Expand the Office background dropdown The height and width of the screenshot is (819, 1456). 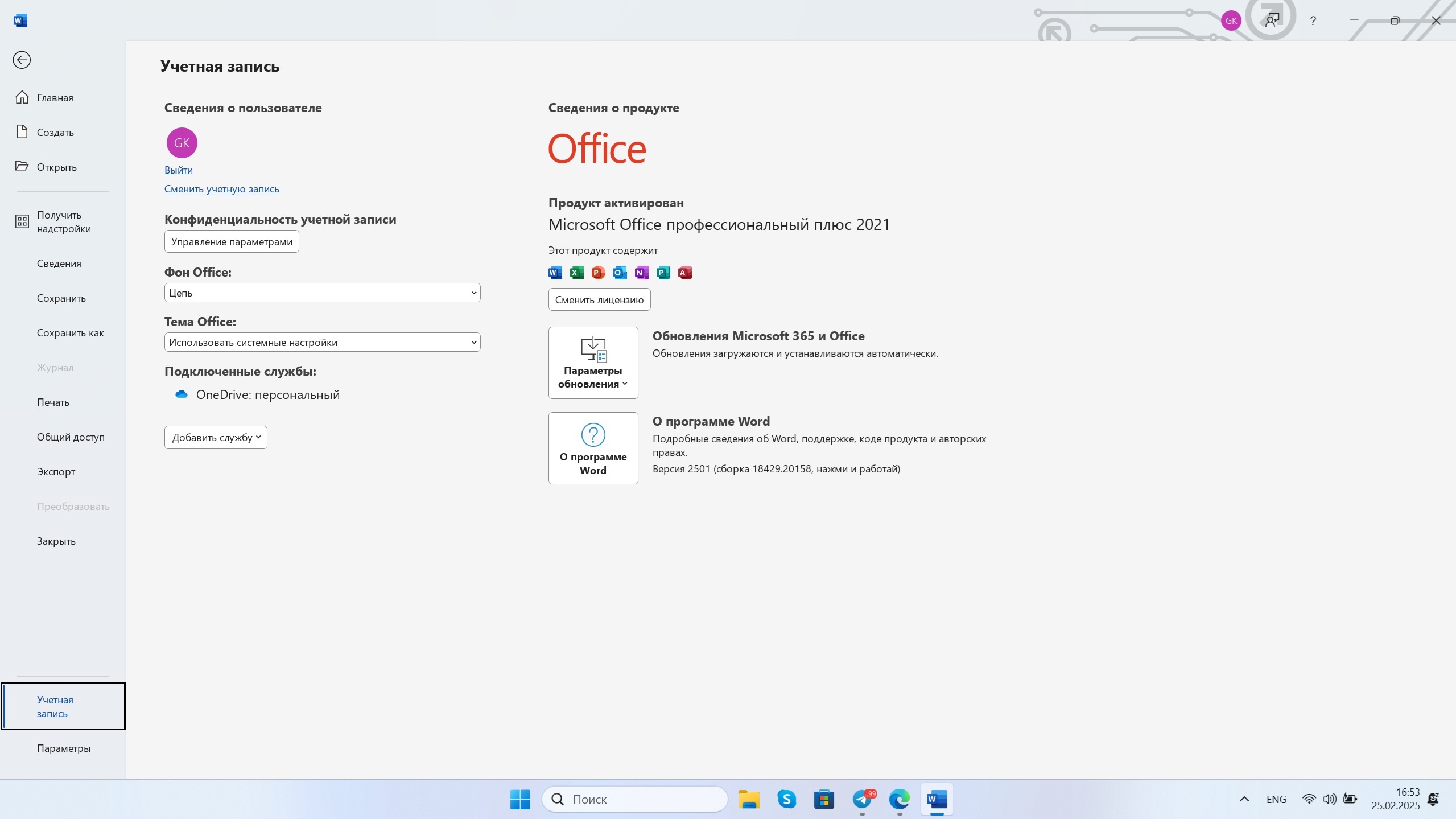point(322,293)
